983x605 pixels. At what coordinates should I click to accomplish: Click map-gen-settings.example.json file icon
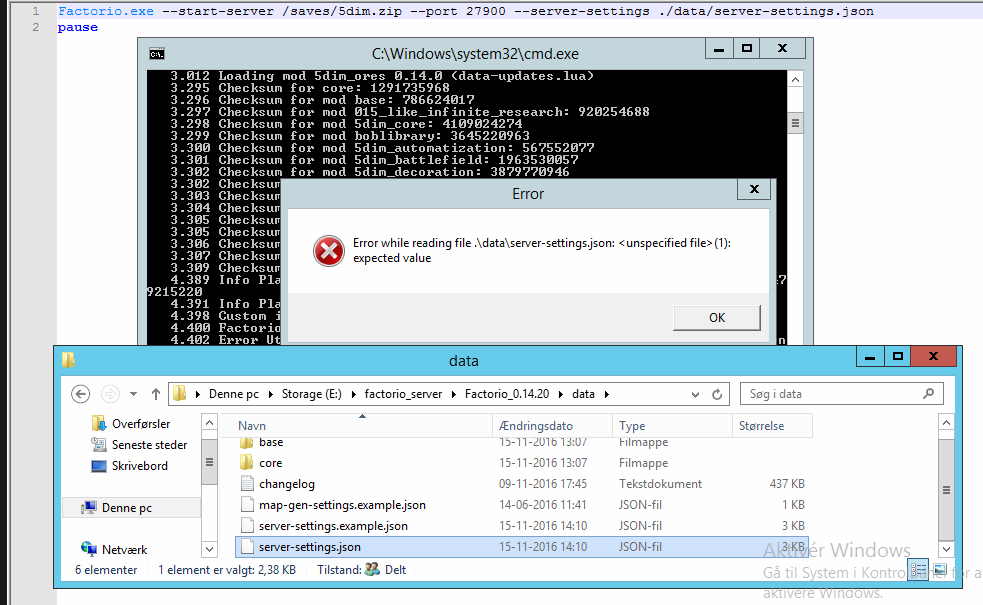(x=247, y=505)
